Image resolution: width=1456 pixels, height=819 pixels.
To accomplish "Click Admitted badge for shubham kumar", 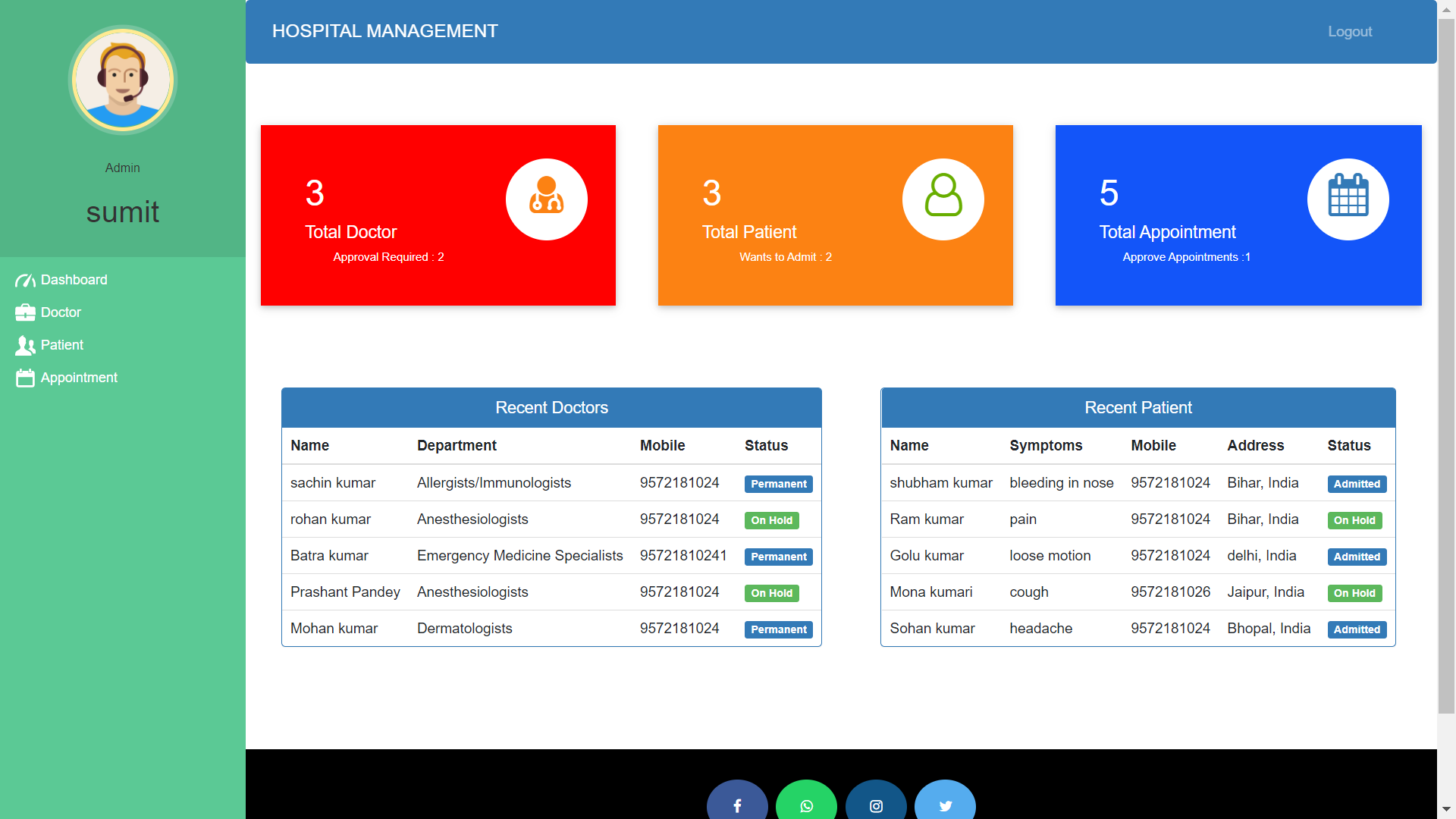I will (x=1356, y=484).
